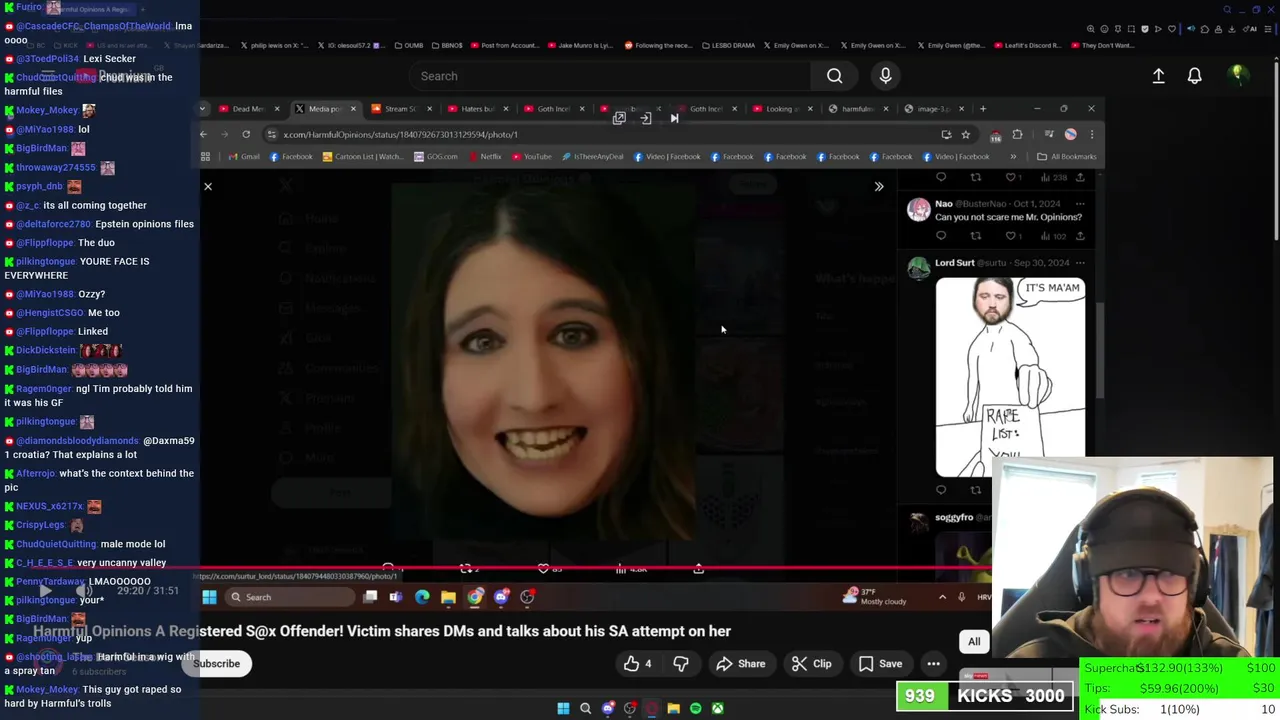The width and height of the screenshot is (1280, 720).
Task: Expand hidden bookmarks chevron
Action: [1013, 156]
